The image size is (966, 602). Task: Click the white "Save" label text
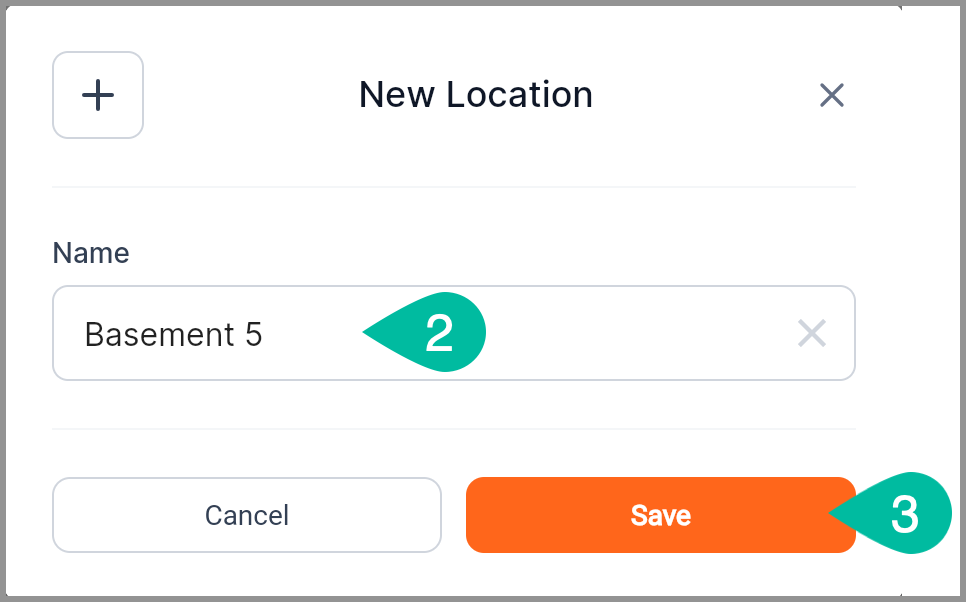(660, 515)
